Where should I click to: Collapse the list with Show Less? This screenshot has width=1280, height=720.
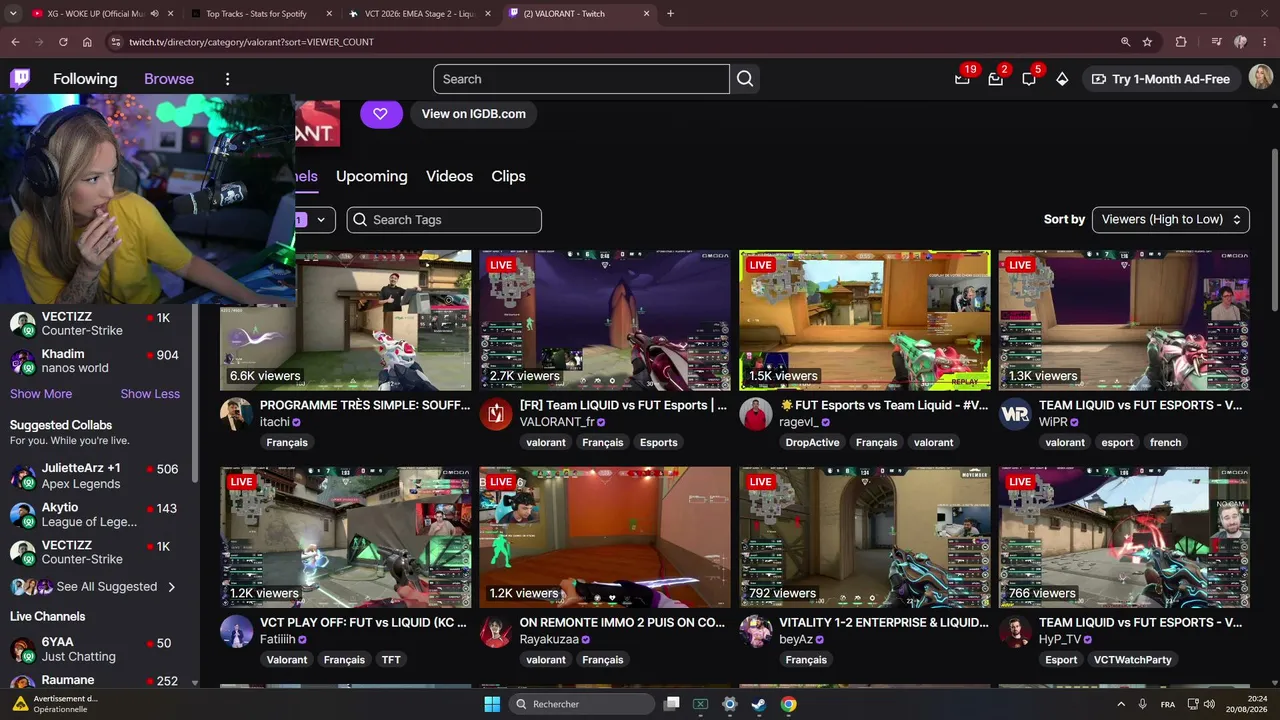[x=150, y=394]
